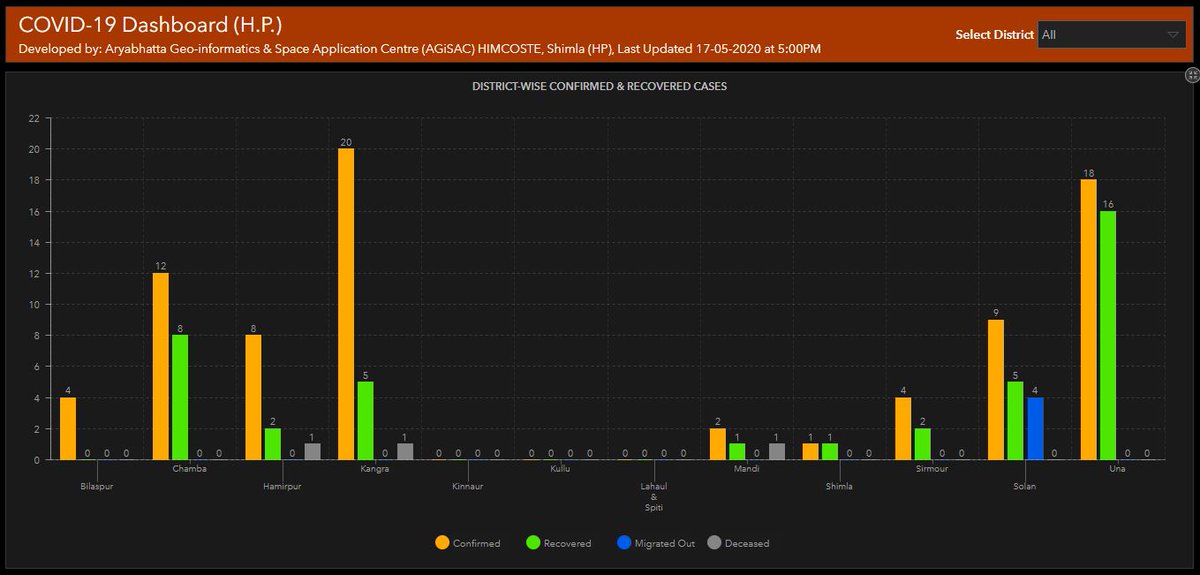Image resolution: width=1200 pixels, height=575 pixels.
Task: Select Una's confirmed bar showing 18
Action: (x=1089, y=320)
